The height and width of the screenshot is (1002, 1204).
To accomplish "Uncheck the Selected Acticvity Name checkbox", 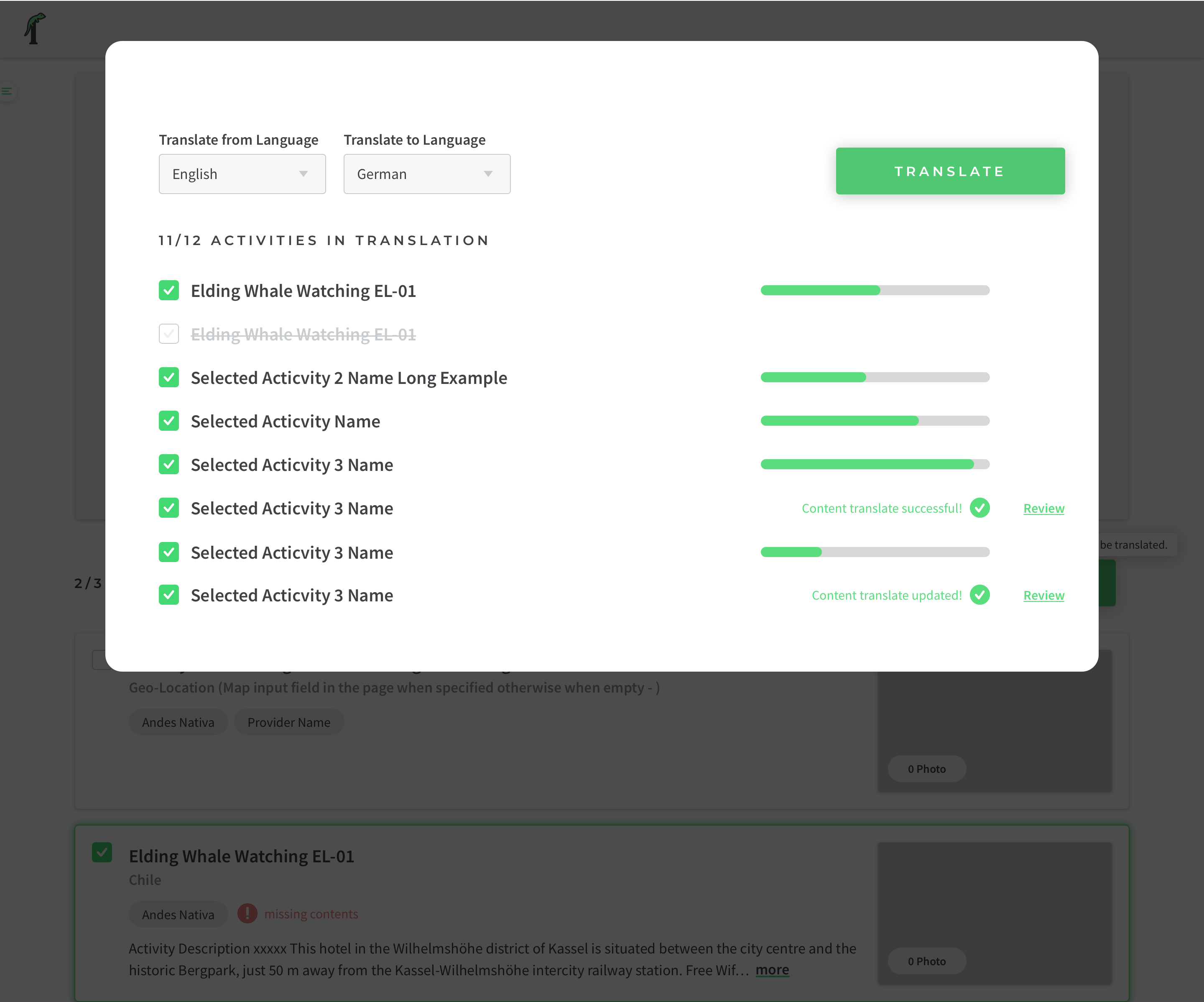I will [168, 421].
